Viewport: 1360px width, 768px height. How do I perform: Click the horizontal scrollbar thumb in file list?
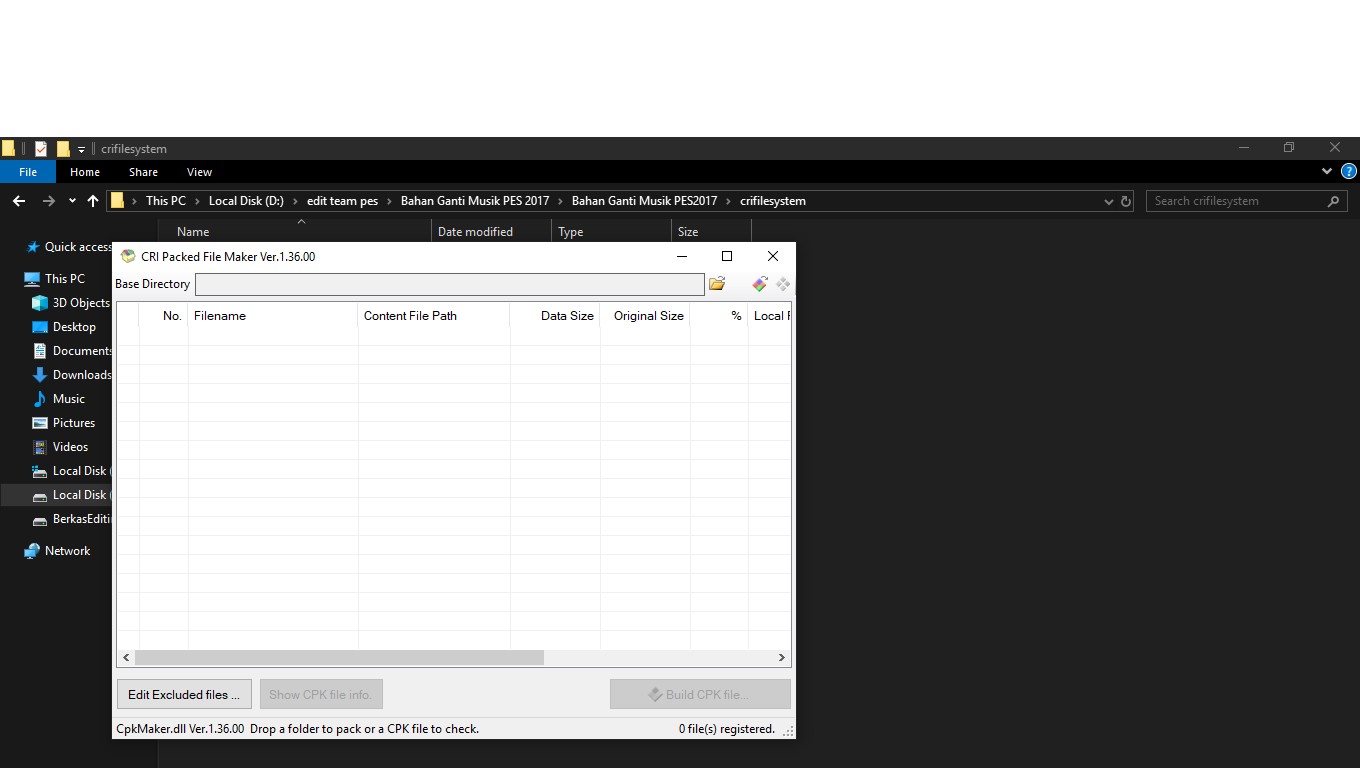coord(340,658)
